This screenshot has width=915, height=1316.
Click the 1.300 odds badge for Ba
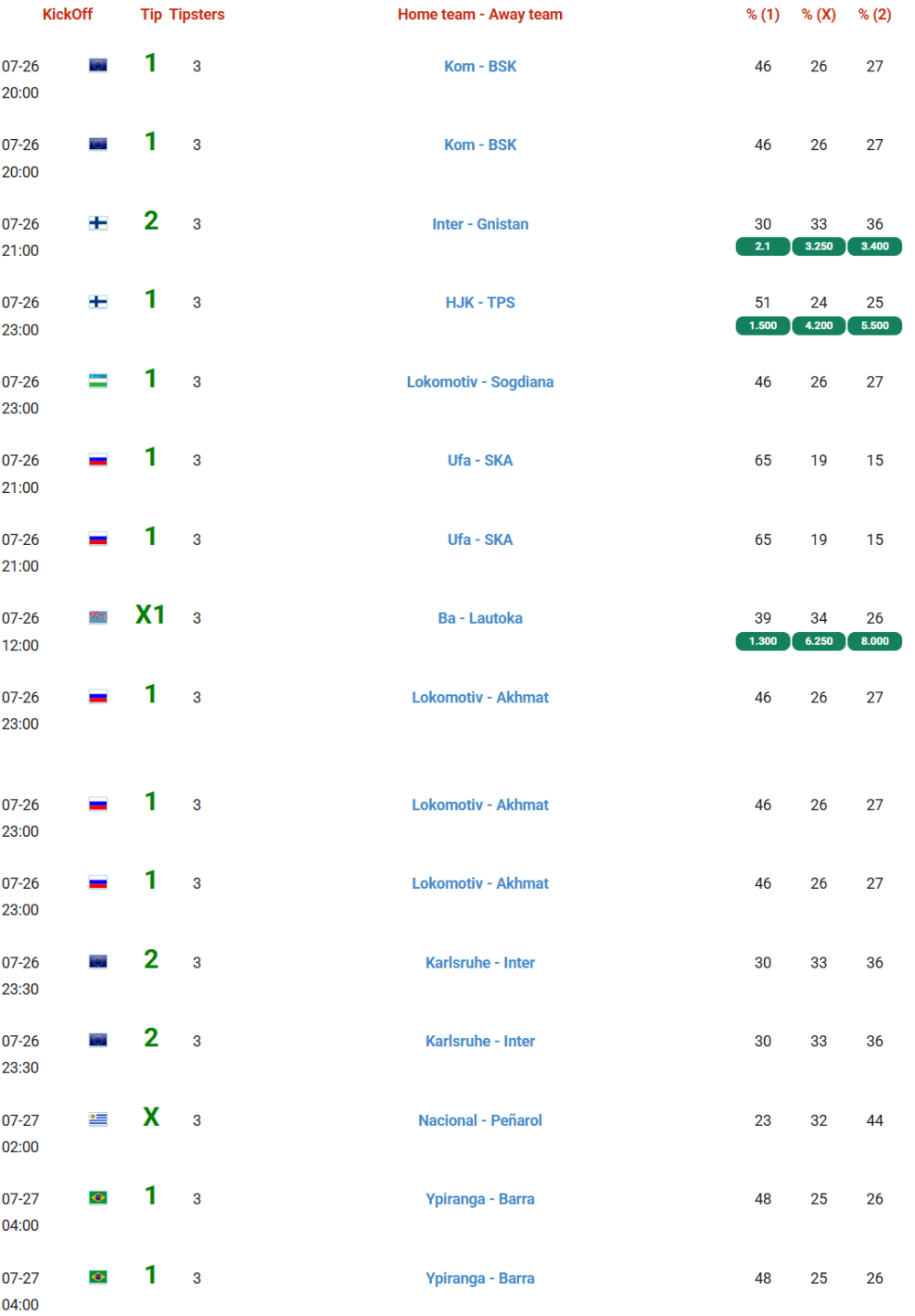pos(763,641)
